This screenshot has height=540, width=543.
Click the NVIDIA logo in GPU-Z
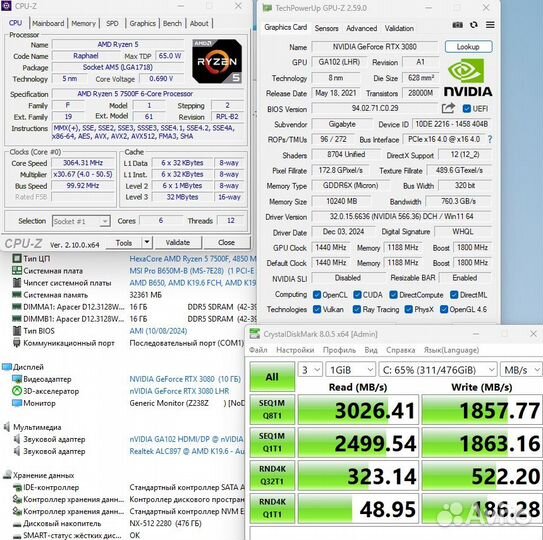(468, 78)
